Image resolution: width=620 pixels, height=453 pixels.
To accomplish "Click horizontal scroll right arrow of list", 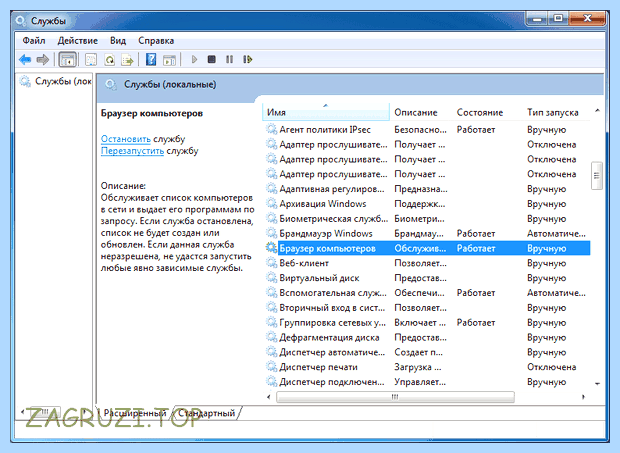I will [583, 396].
